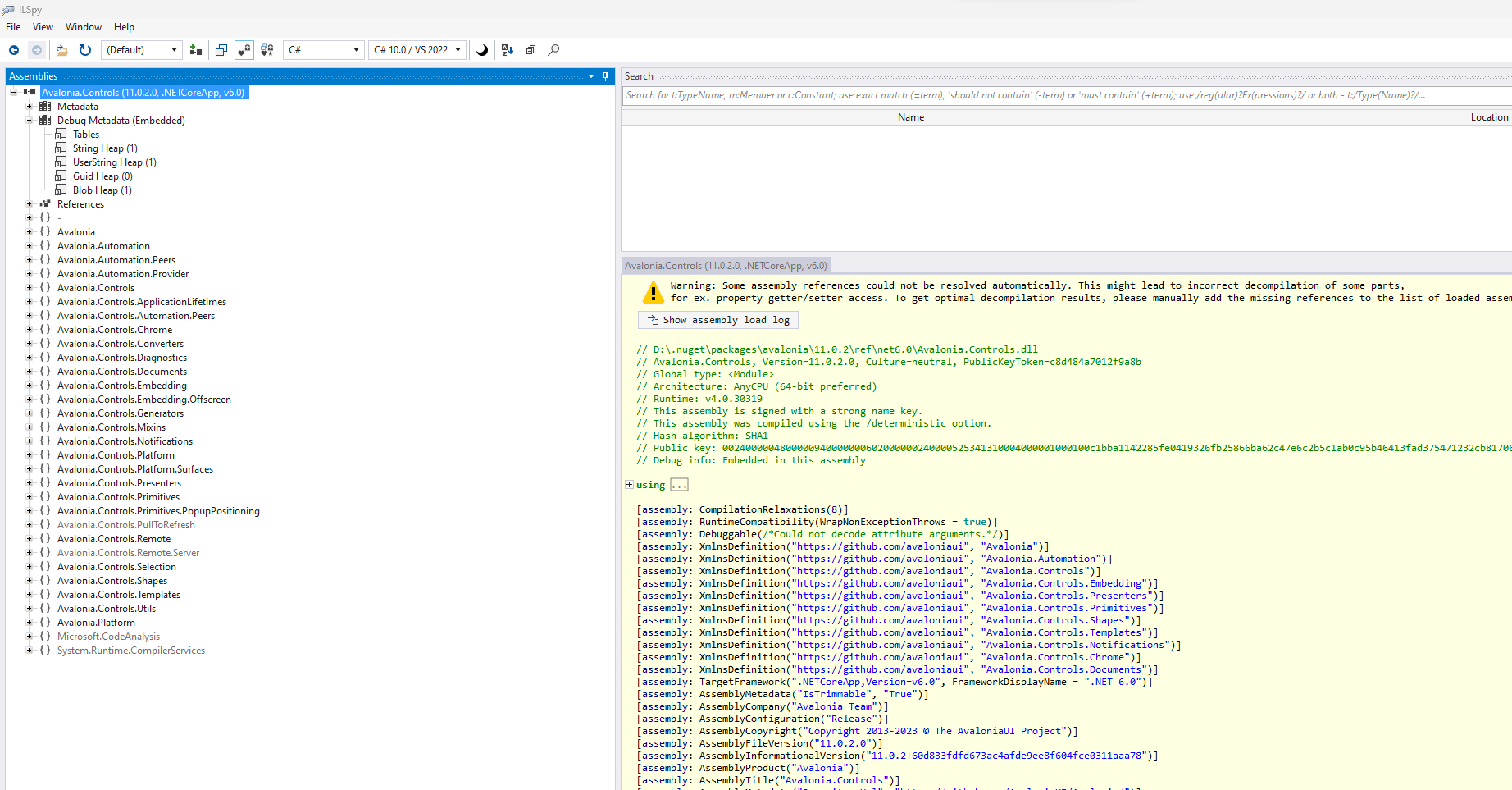Viewport: 1512px width, 790px height.
Task: Click Show assembly load log button
Action: [718, 320]
